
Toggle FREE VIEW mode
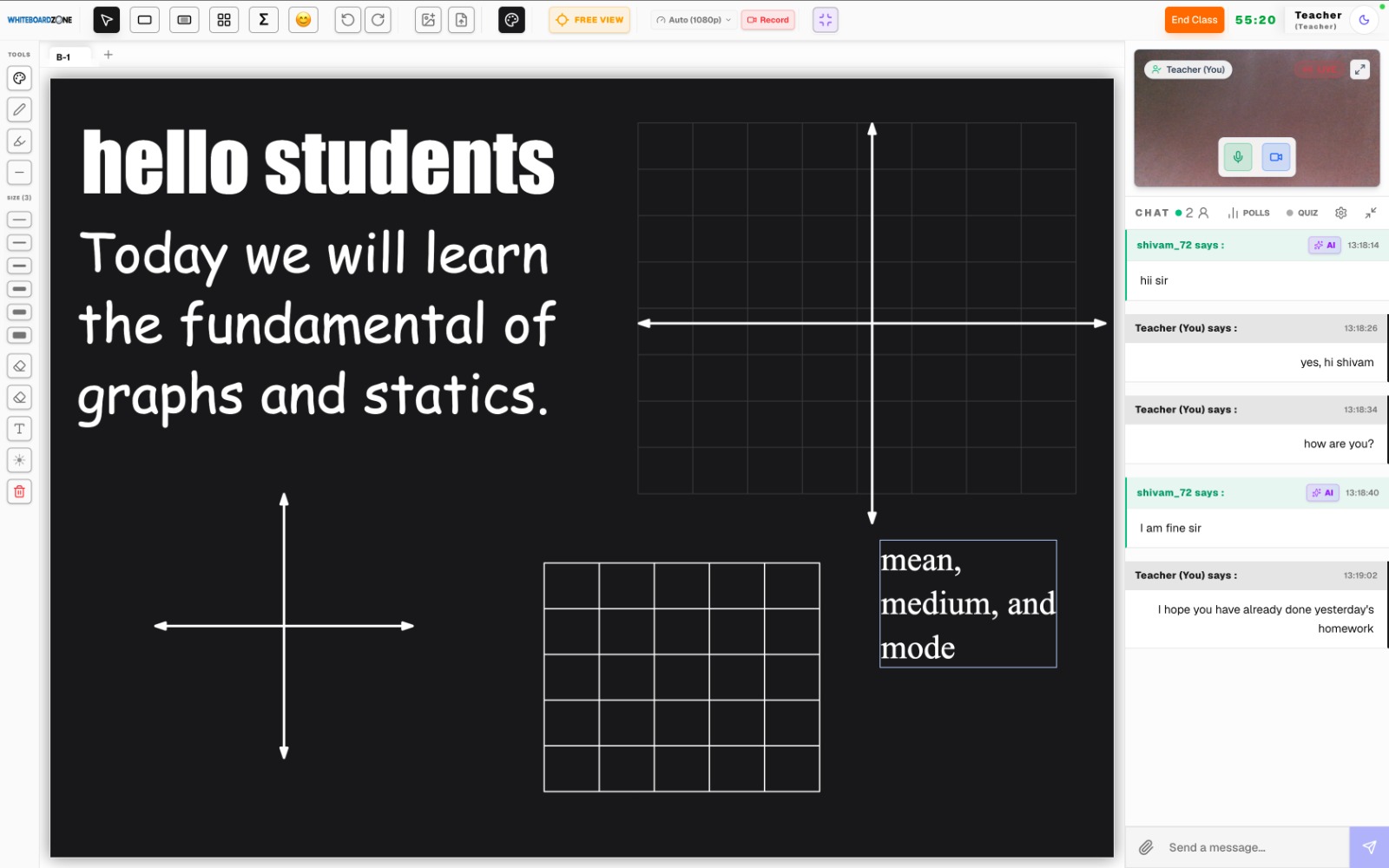pos(589,20)
